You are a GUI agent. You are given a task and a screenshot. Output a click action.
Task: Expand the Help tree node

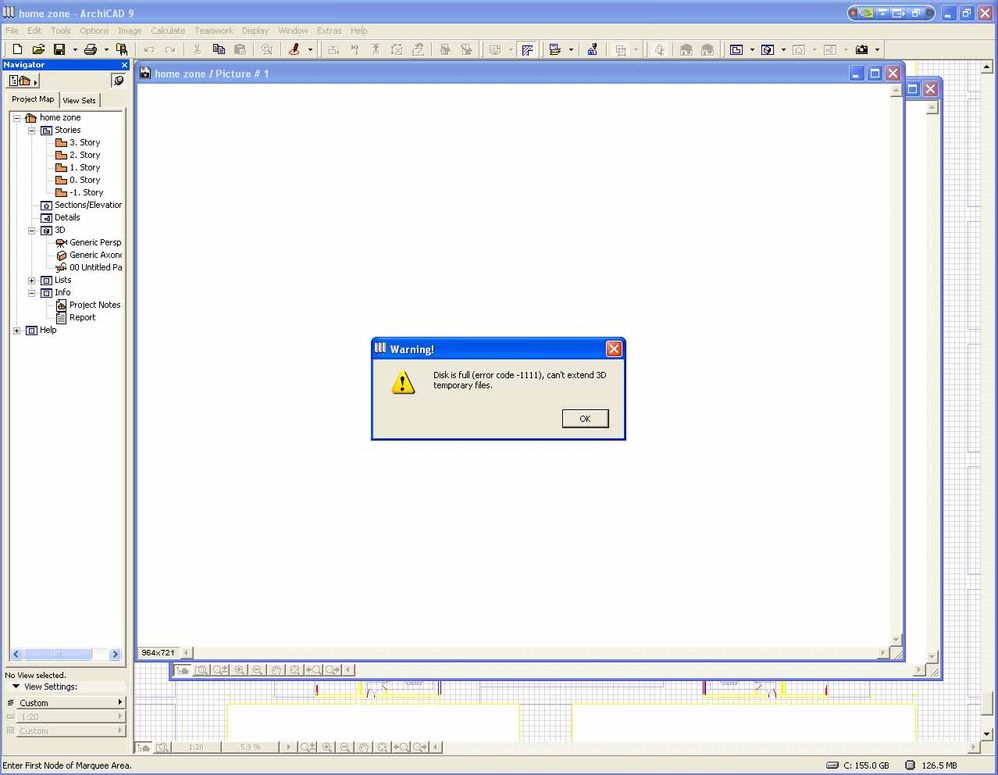tap(17, 330)
